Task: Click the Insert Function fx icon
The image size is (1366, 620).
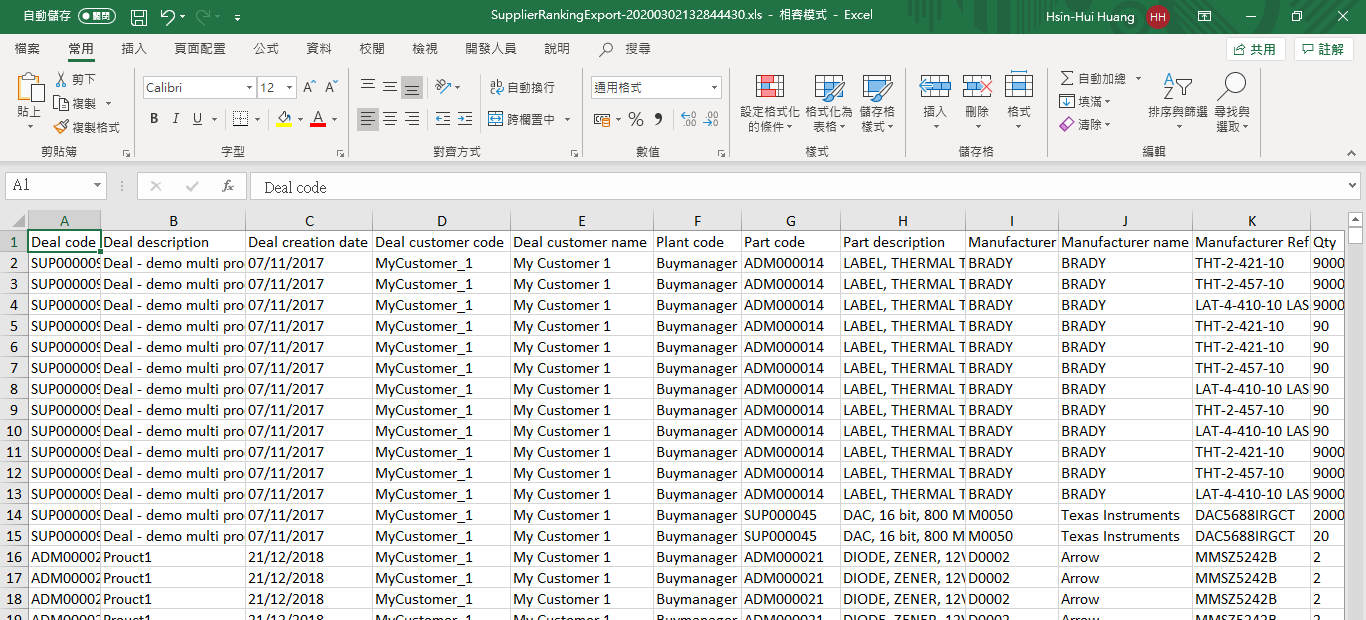Action: (228, 186)
